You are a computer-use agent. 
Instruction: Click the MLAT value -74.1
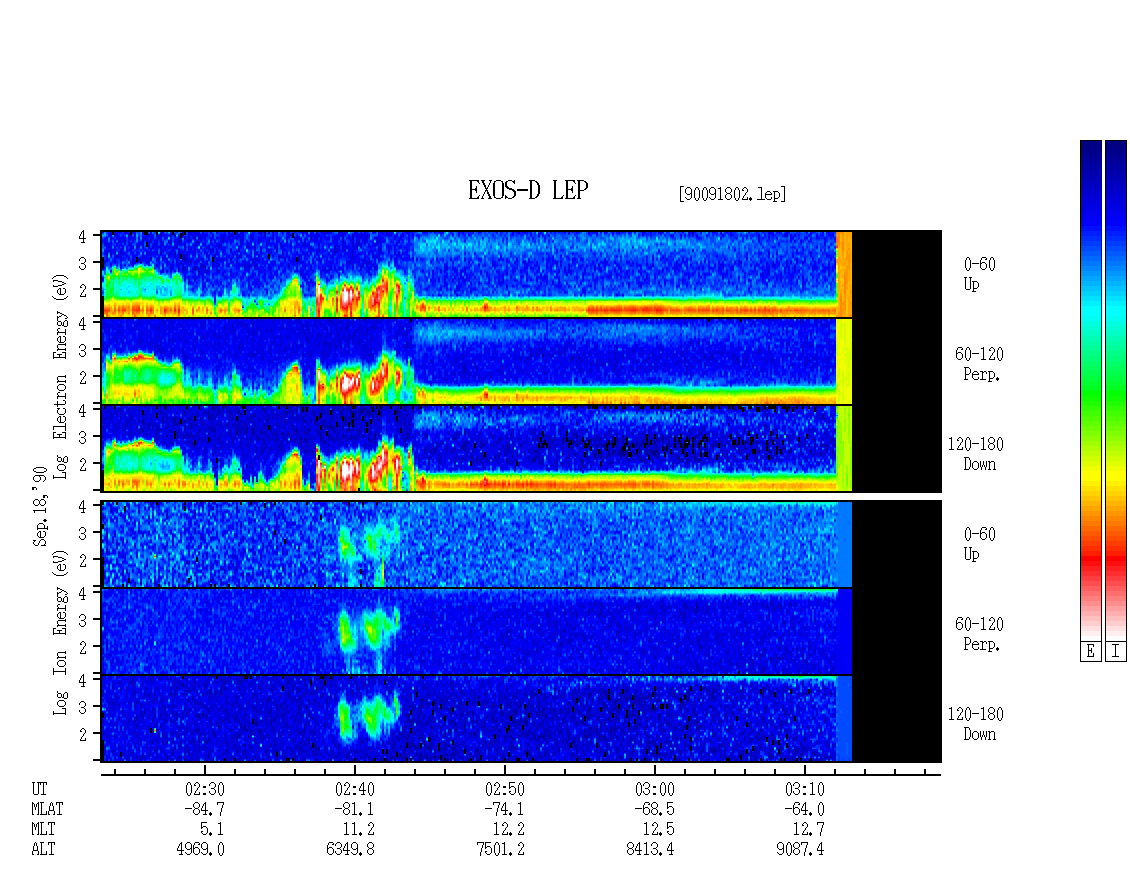pos(504,809)
